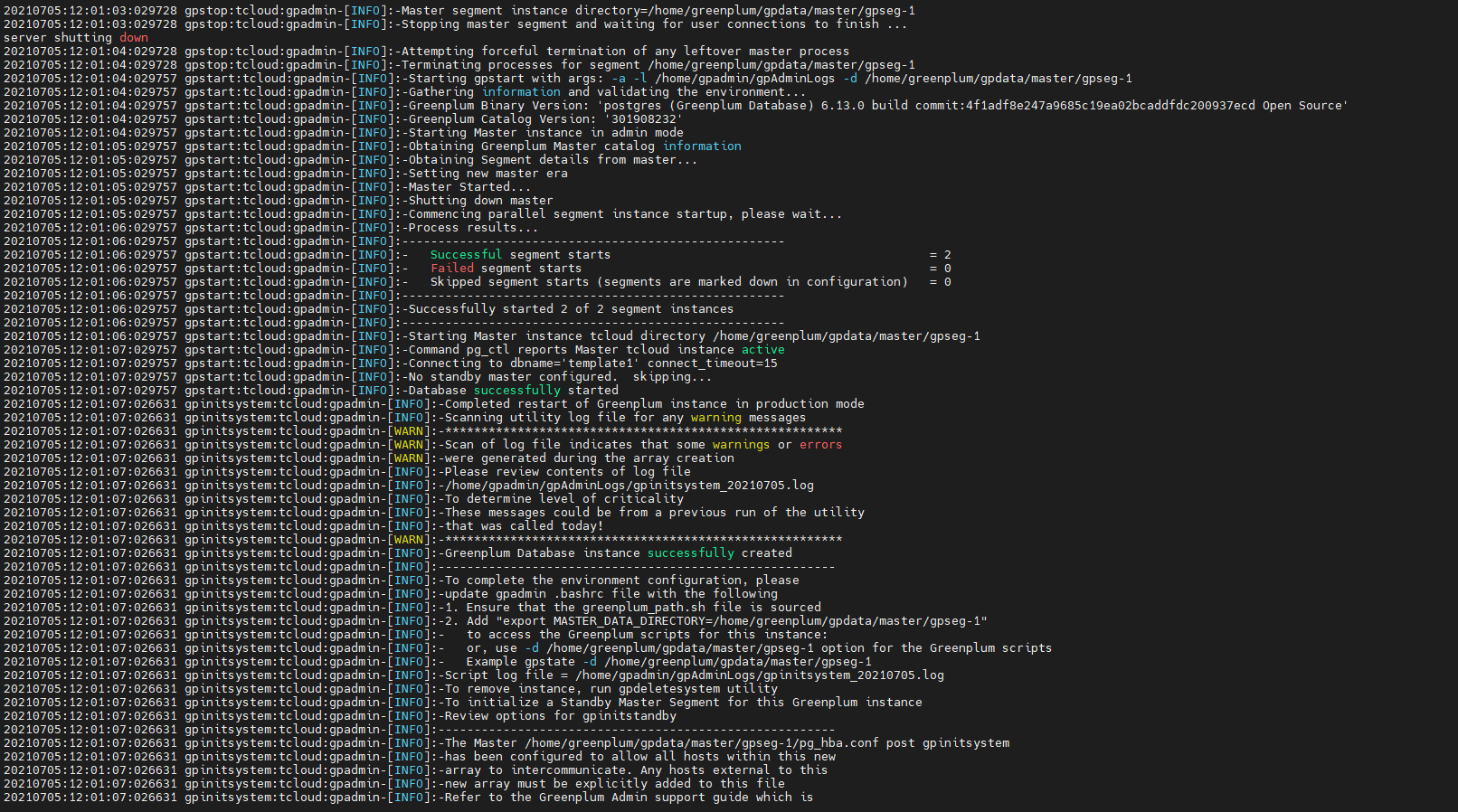Click 'update gpadmin .bashrc file with the following'

coord(611,593)
